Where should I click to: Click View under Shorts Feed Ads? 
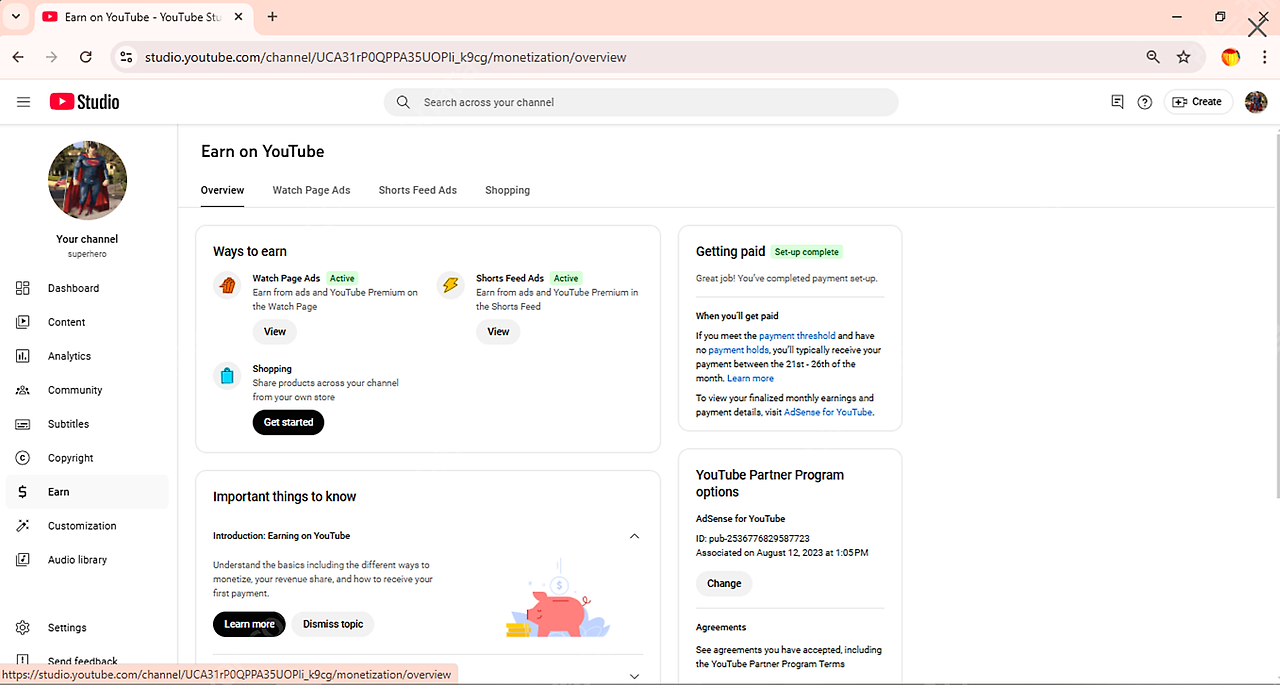tap(498, 332)
